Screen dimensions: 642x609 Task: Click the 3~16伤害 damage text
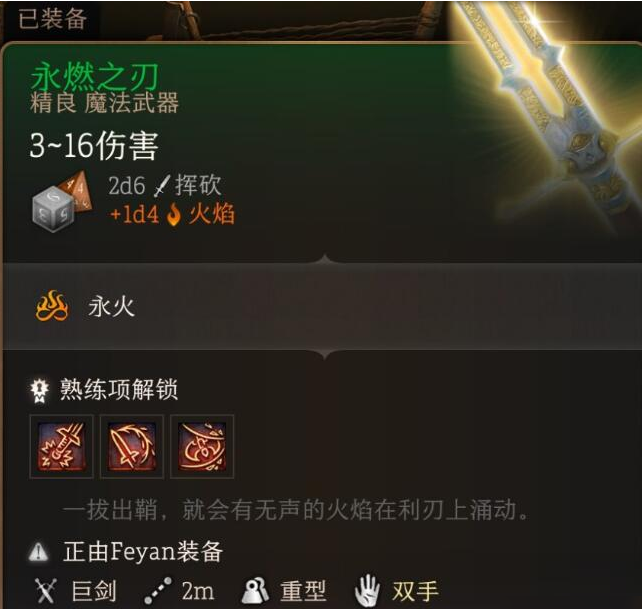coord(94,145)
